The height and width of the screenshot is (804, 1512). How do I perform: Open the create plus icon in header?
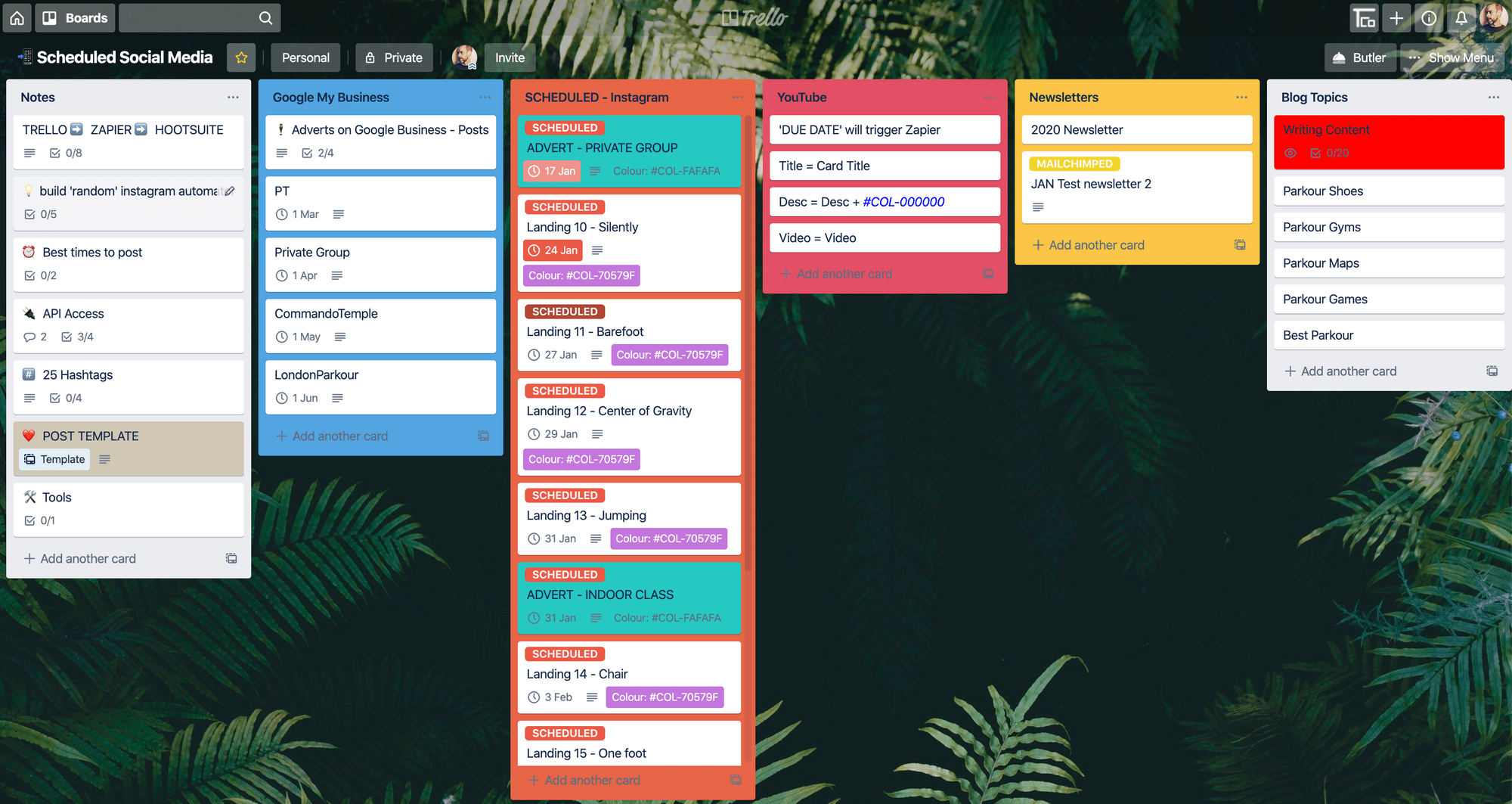point(1396,17)
